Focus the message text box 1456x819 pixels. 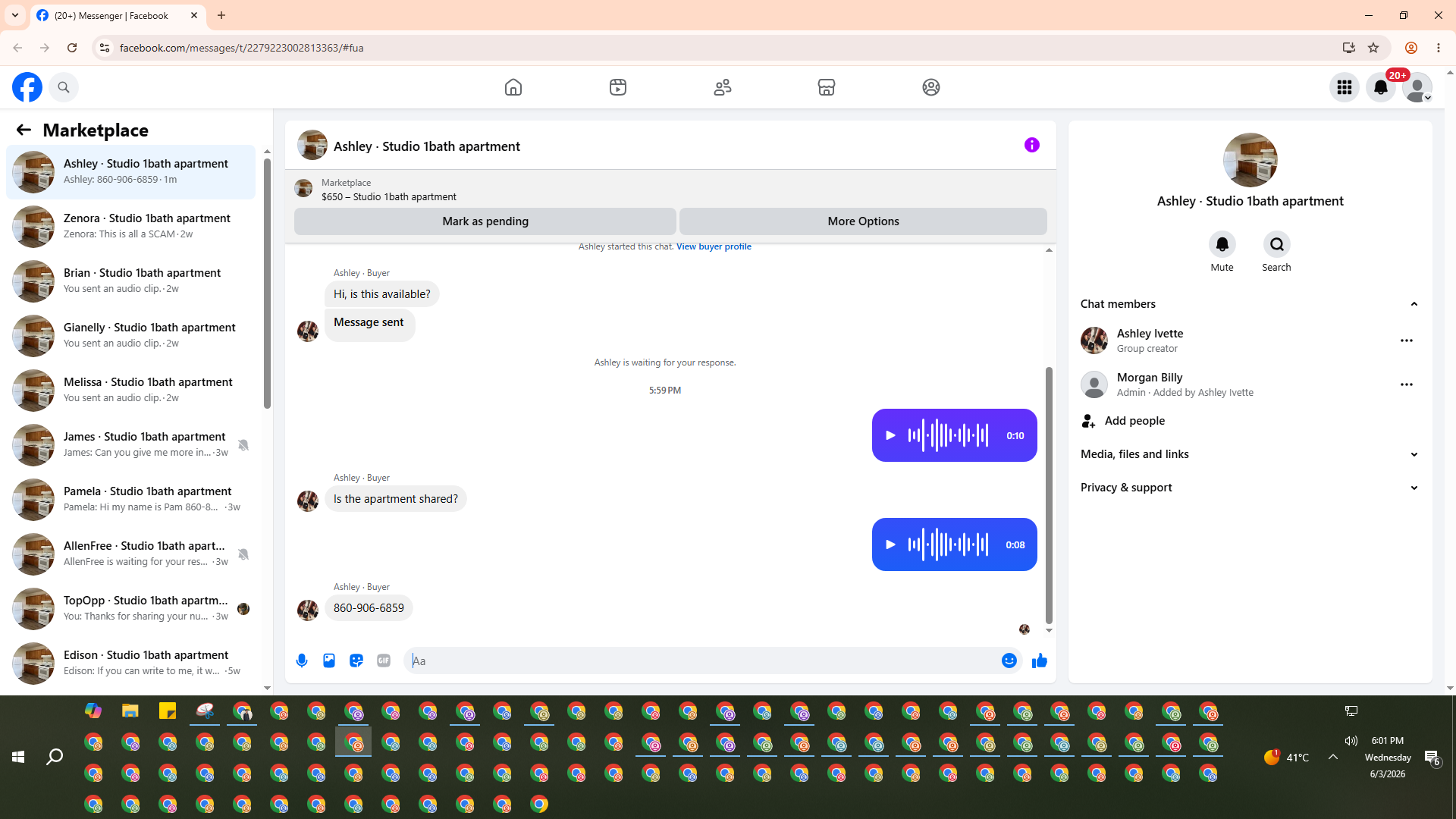703,661
